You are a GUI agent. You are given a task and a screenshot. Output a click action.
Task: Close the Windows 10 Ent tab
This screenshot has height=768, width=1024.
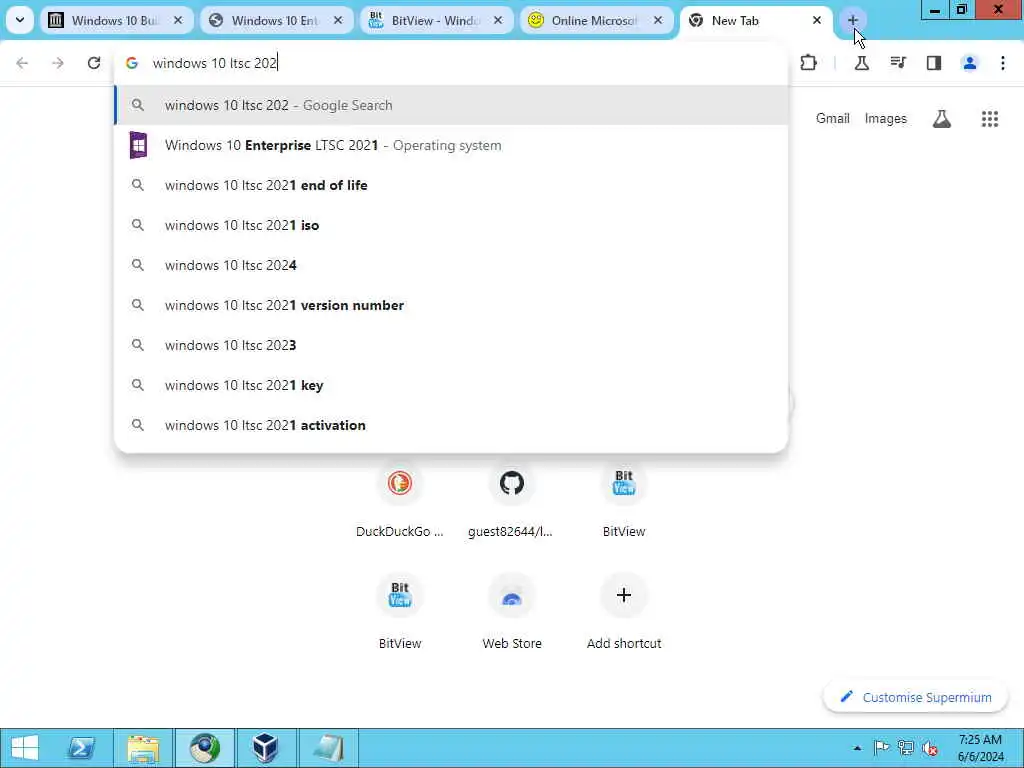pyautogui.click(x=338, y=20)
